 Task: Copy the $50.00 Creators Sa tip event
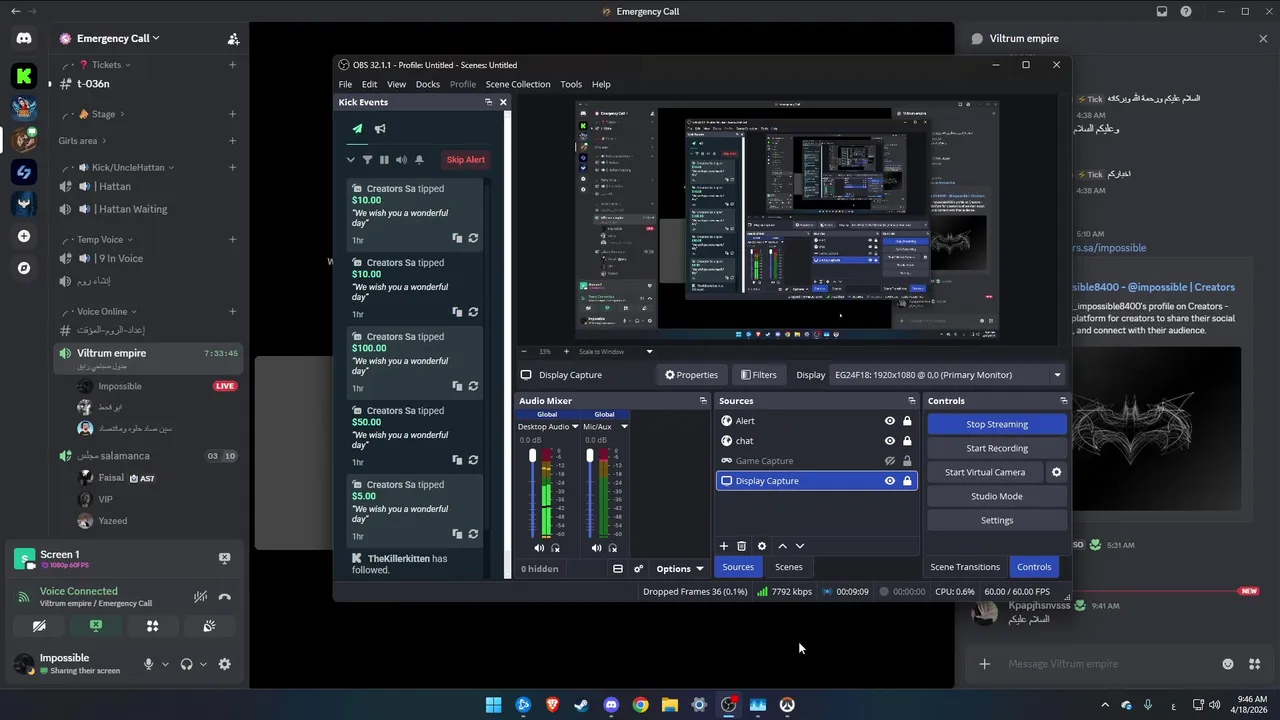(457, 460)
